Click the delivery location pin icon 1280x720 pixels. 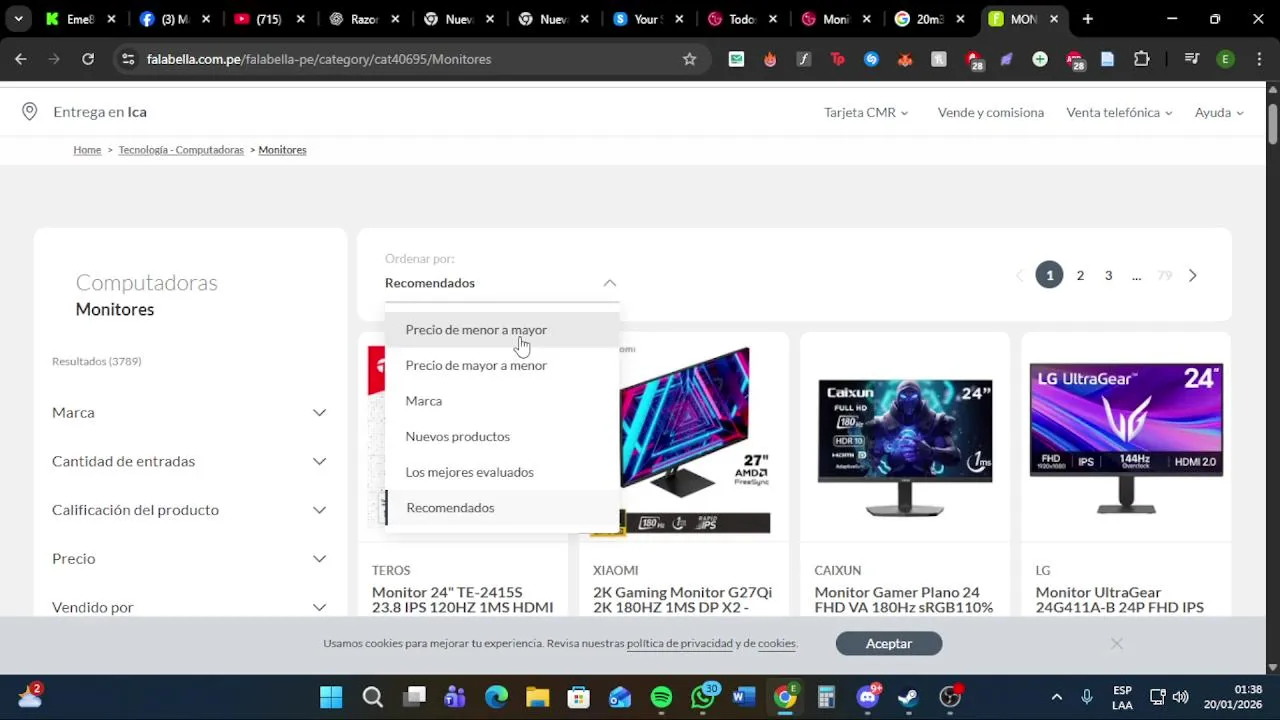click(29, 112)
